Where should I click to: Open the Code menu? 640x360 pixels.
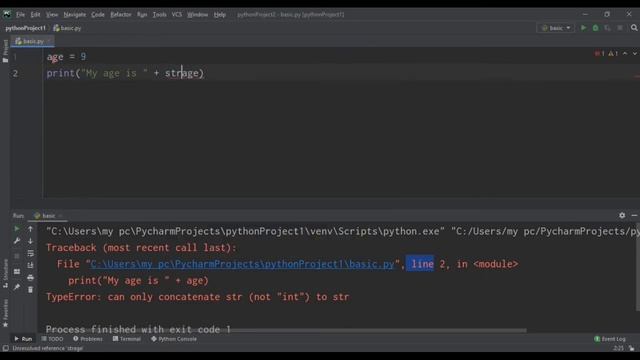pos(98,14)
